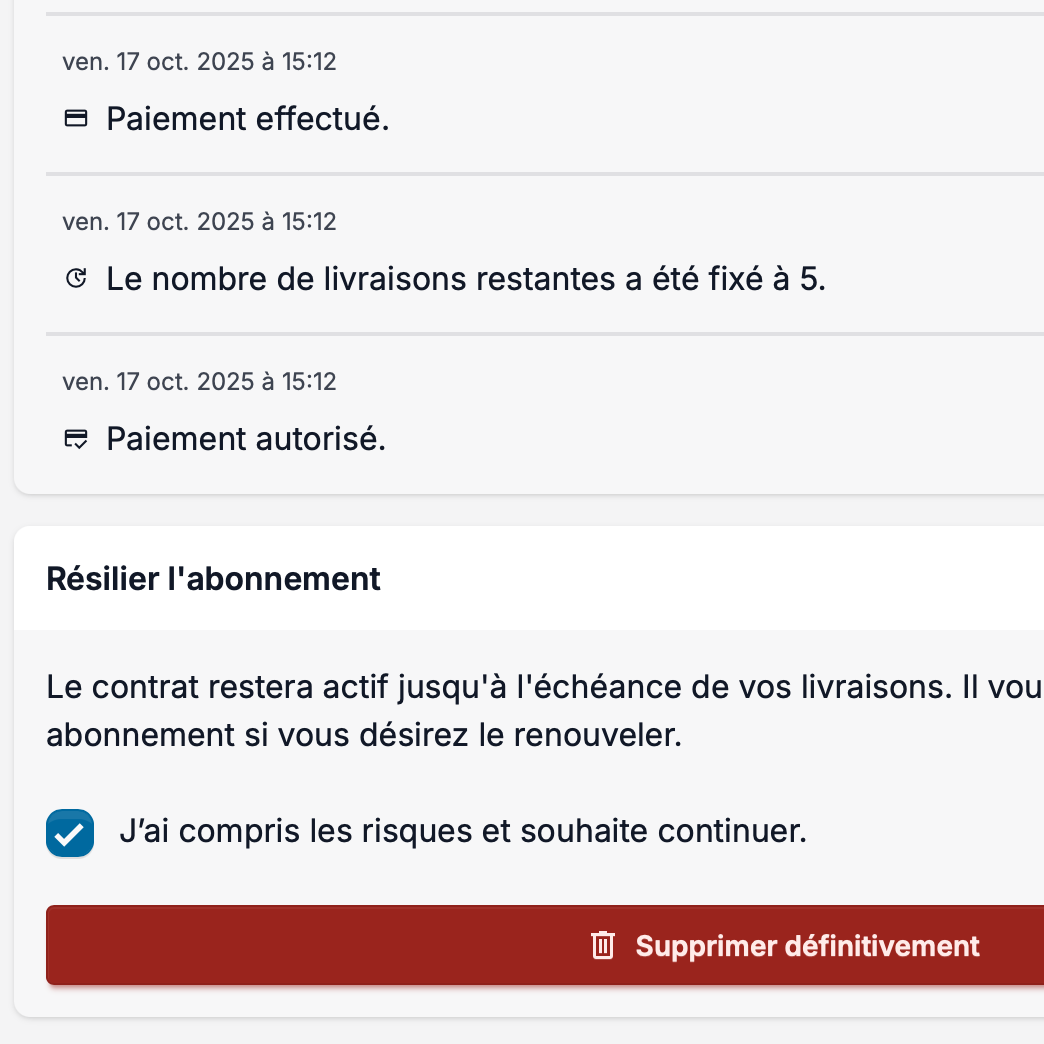Click the timestamp above the livraisons restantes entry

click(x=199, y=221)
